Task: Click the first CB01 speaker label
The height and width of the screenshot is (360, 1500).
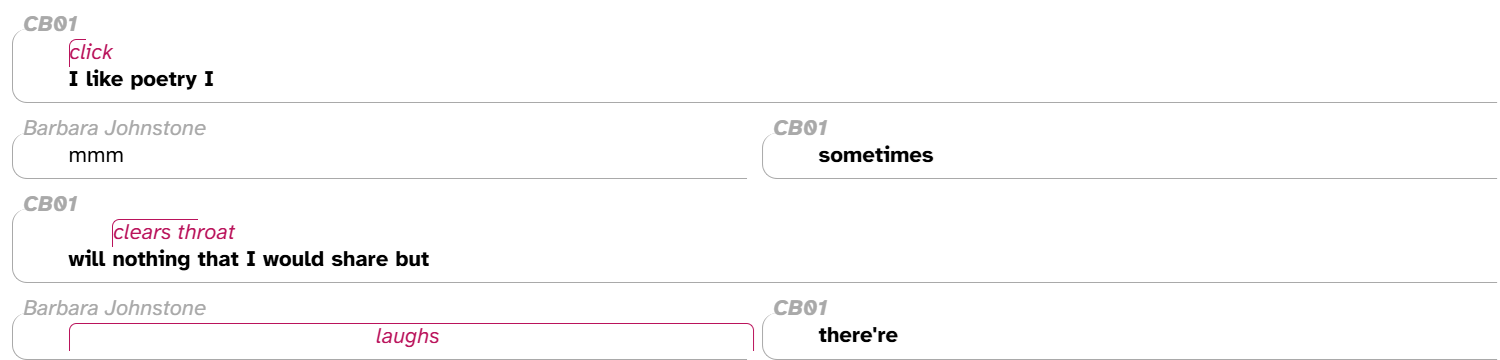Action: click(51, 23)
